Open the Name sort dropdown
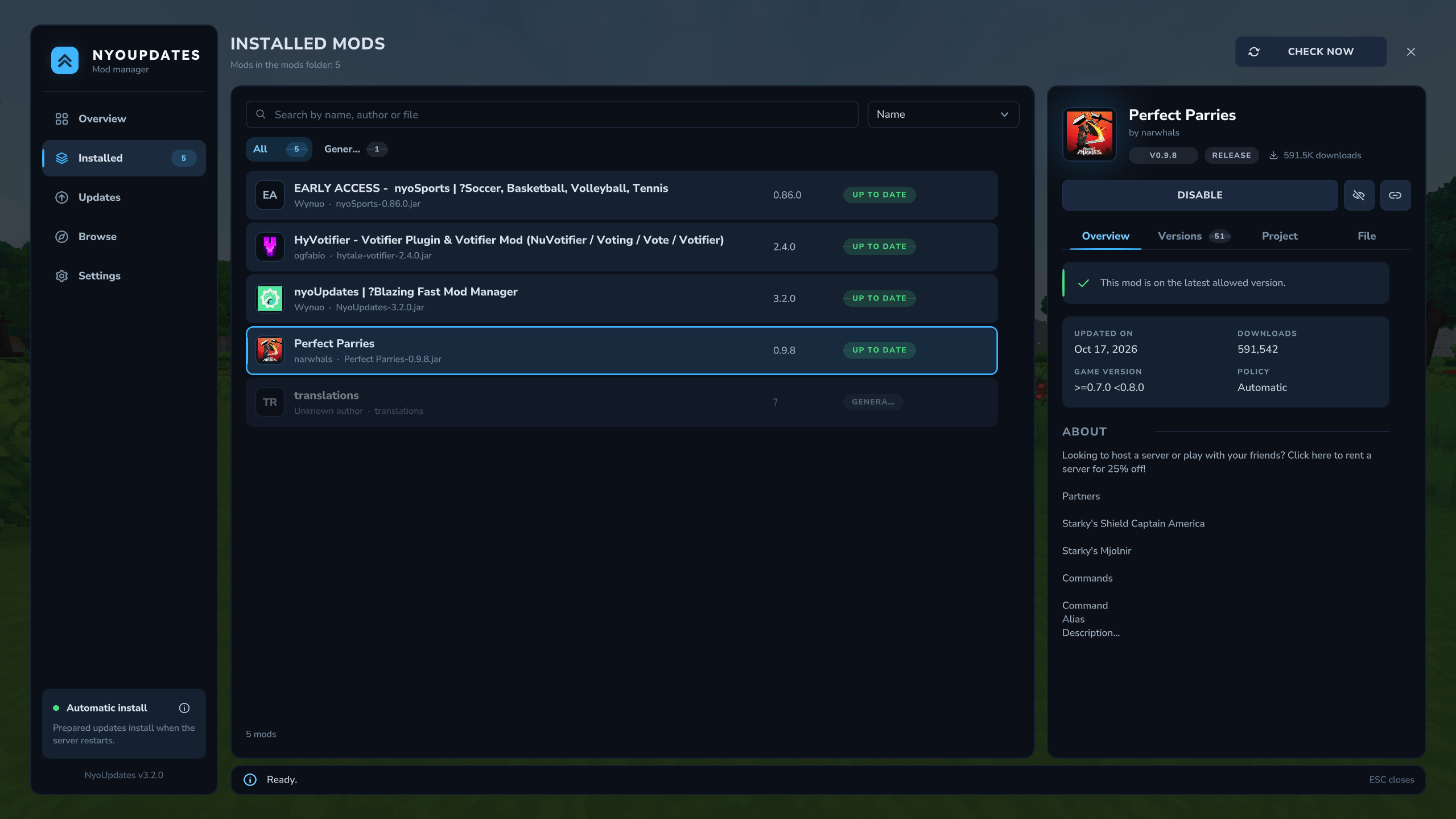Viewport: 1456px width, 819px height. (943, 114)
